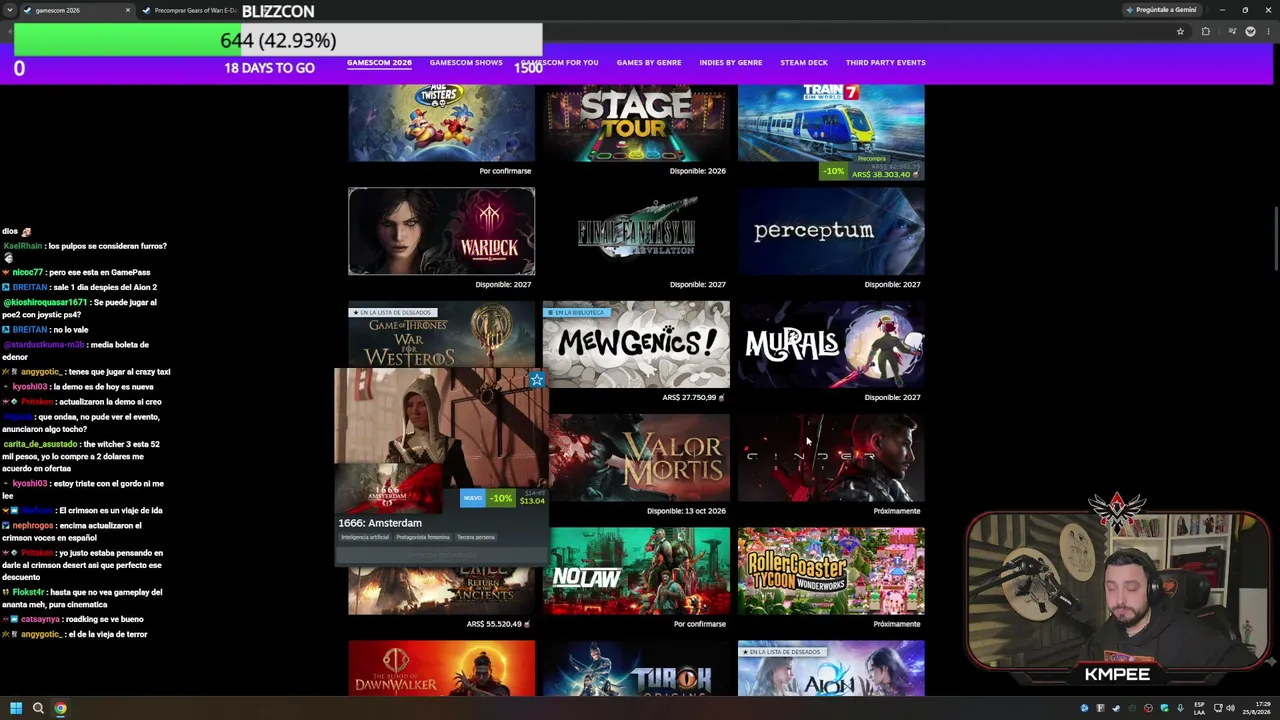The image size is (1280, 720).
Task: Open the Turok Origins game capsule
Action: [636, 668]
